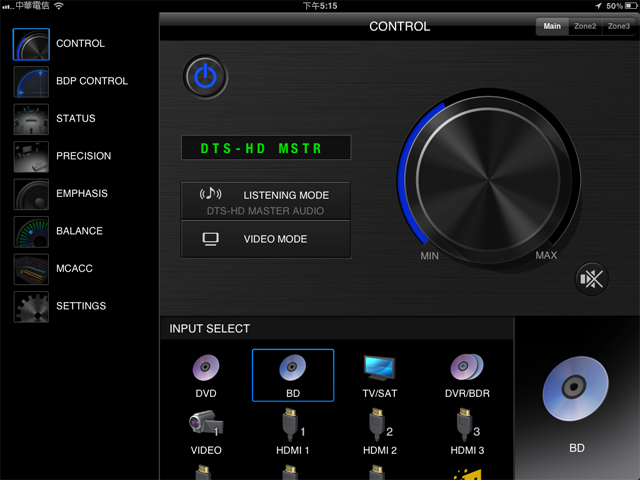Click the volume knob dial

[489, 180]
